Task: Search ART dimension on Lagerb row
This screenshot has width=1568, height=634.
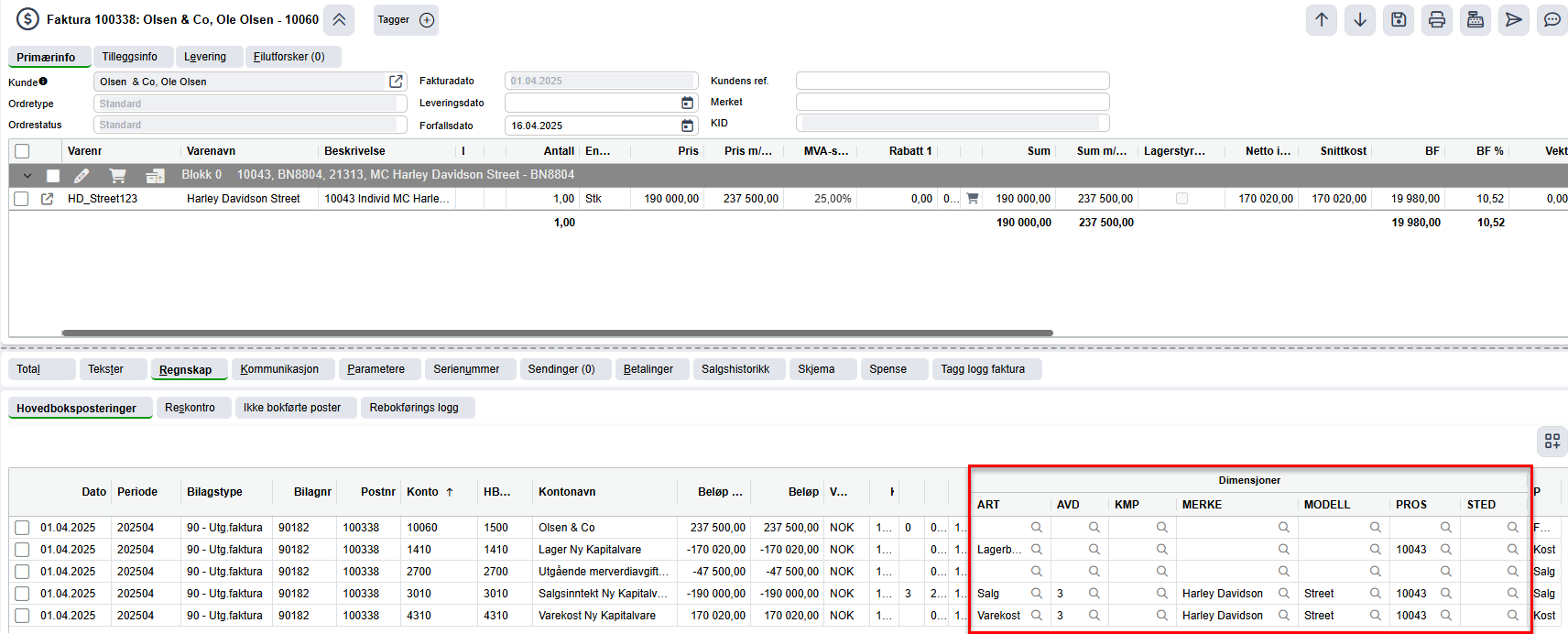Action: (x=1037, y=550)
